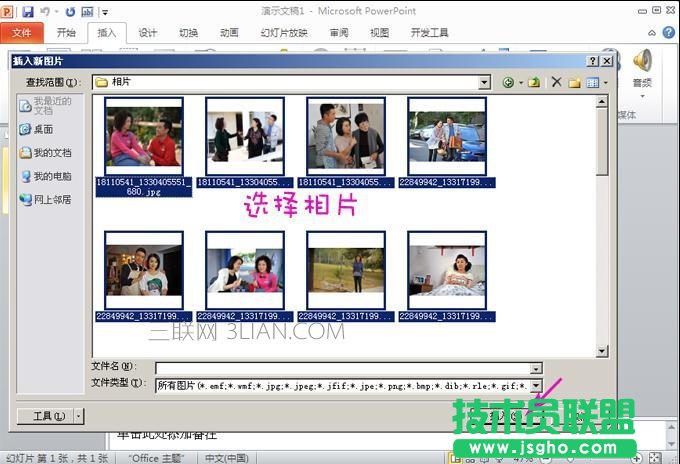Click file name 18110541_1330405551_680.jpg
Screen dimensions: 680x464
pos(144,187)
